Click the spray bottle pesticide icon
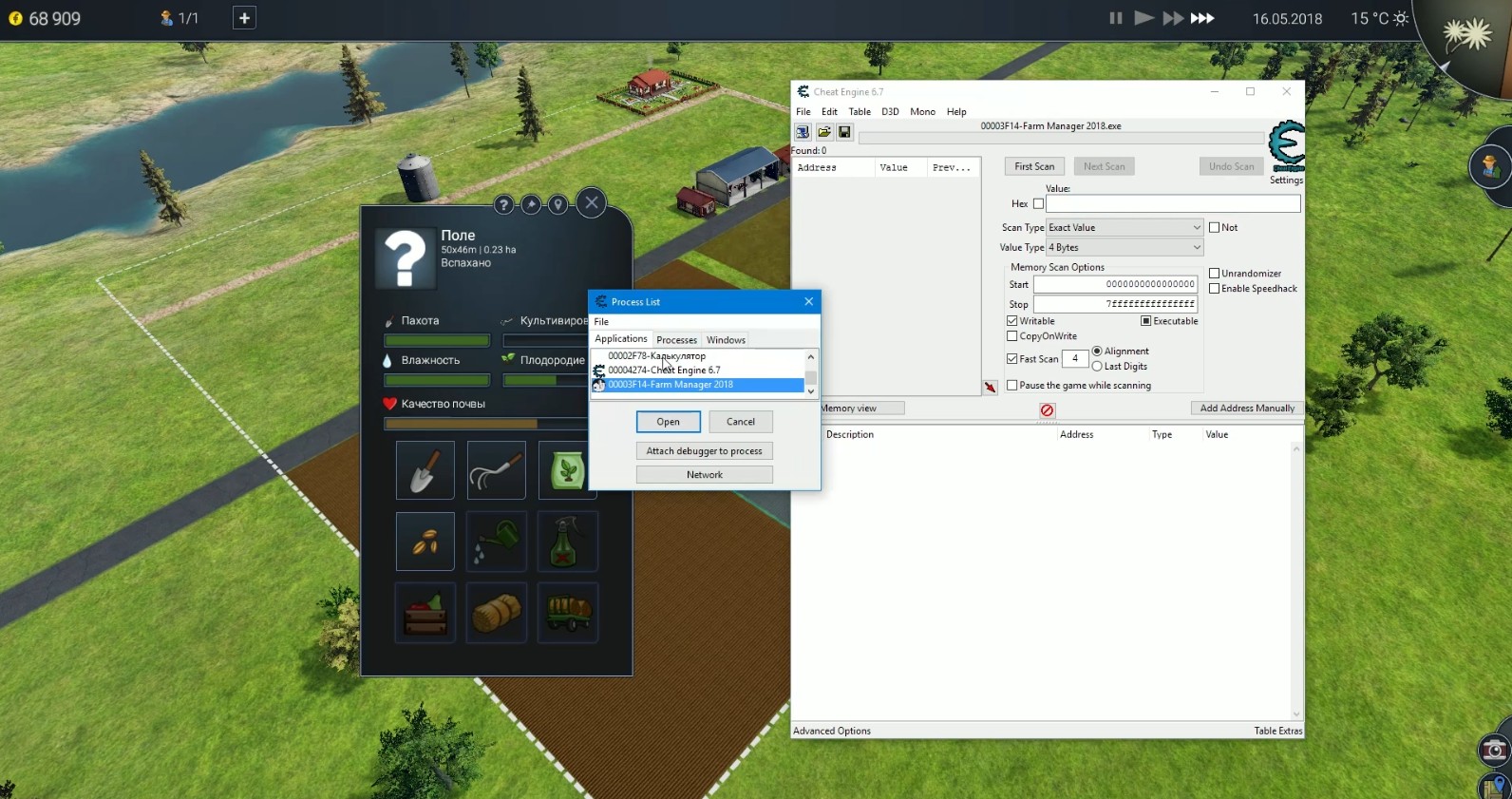Viewport: 1512px width, 799px height. pyautogui.click(x=567, y=542)
